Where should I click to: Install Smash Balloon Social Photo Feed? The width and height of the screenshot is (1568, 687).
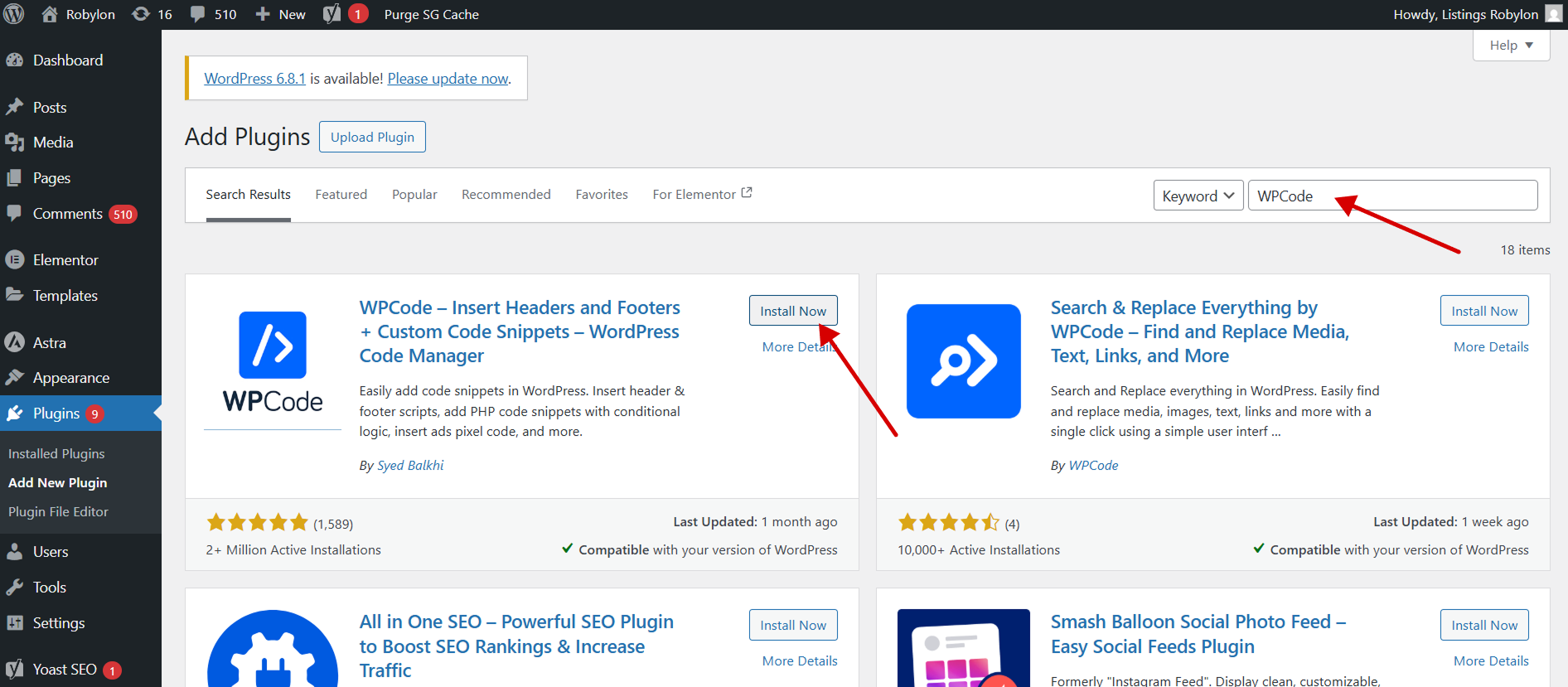pyautogui.click(x=1484, y=625)
